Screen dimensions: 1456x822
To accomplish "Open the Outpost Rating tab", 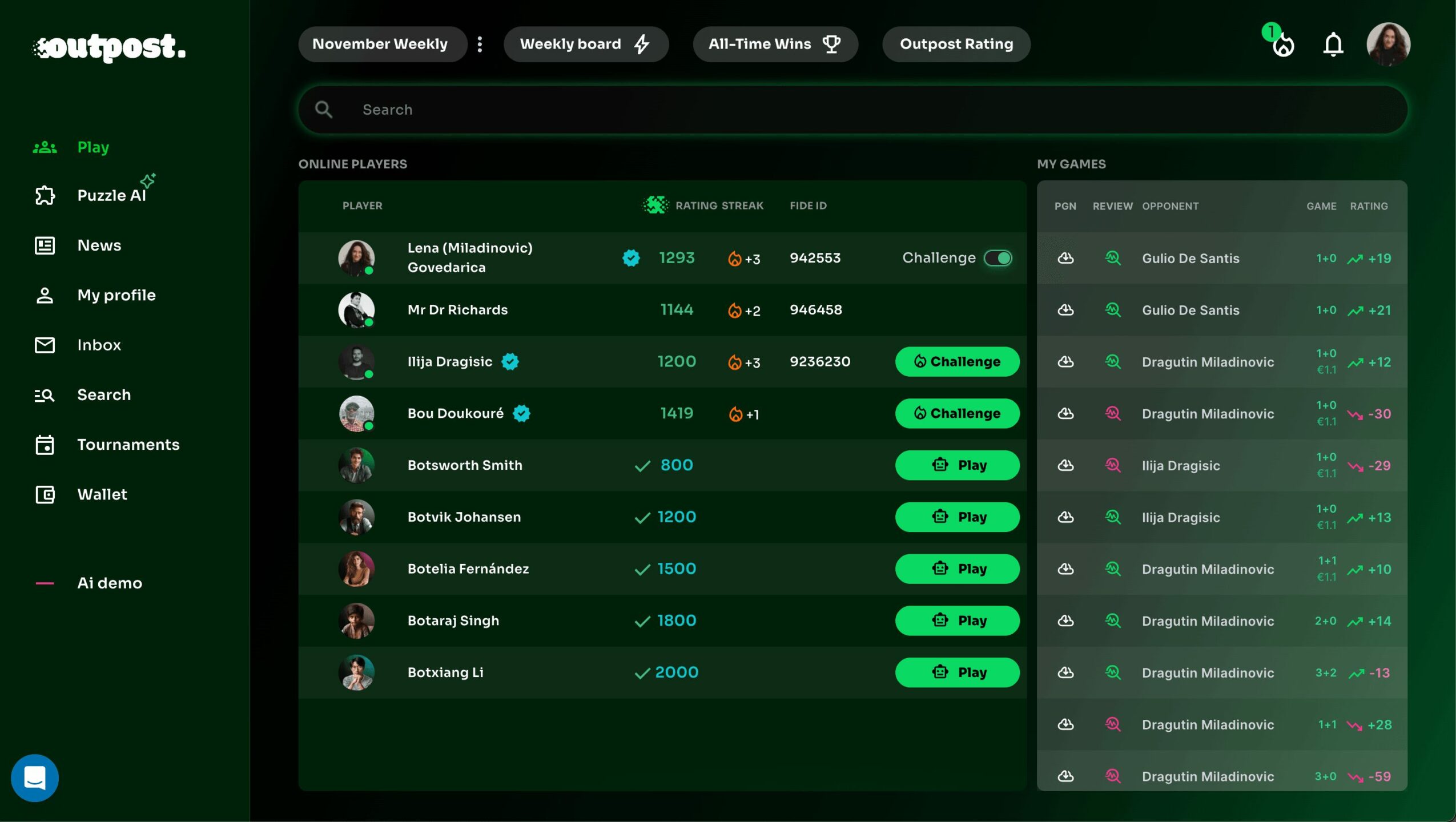I will [x=956, y=44].
